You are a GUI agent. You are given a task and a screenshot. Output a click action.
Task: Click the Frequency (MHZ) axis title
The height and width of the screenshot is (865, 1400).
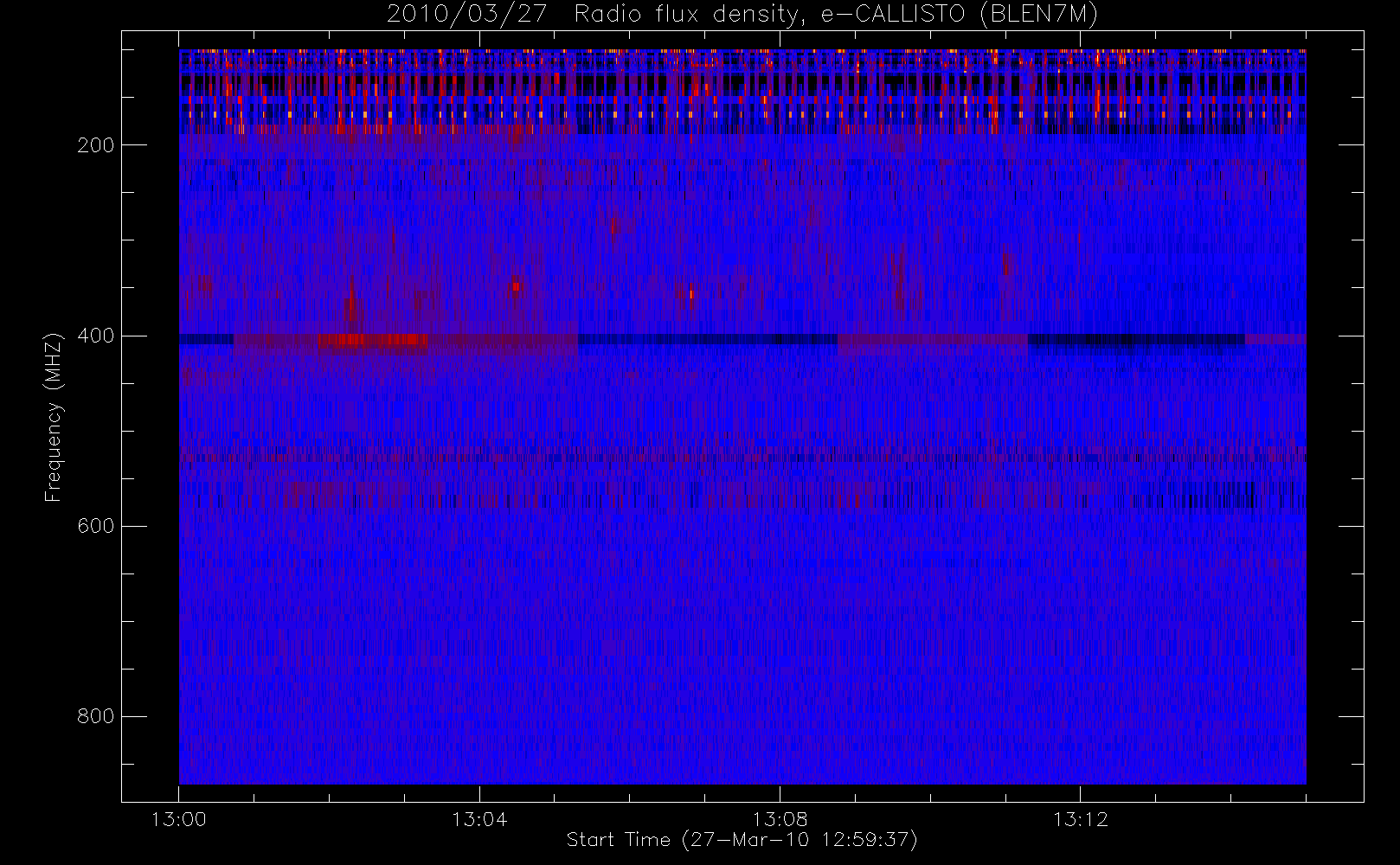tap(54, 417)
